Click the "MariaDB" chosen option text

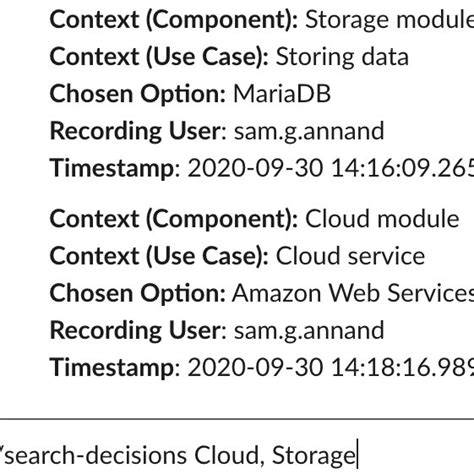[282, 94]
